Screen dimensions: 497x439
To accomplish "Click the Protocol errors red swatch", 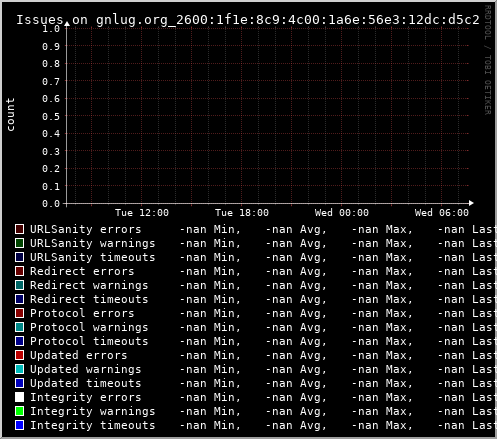I will 19,313.
